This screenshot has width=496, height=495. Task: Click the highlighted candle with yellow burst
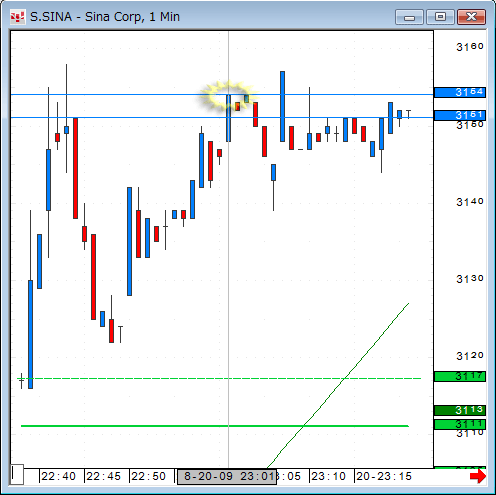point(229,118)
